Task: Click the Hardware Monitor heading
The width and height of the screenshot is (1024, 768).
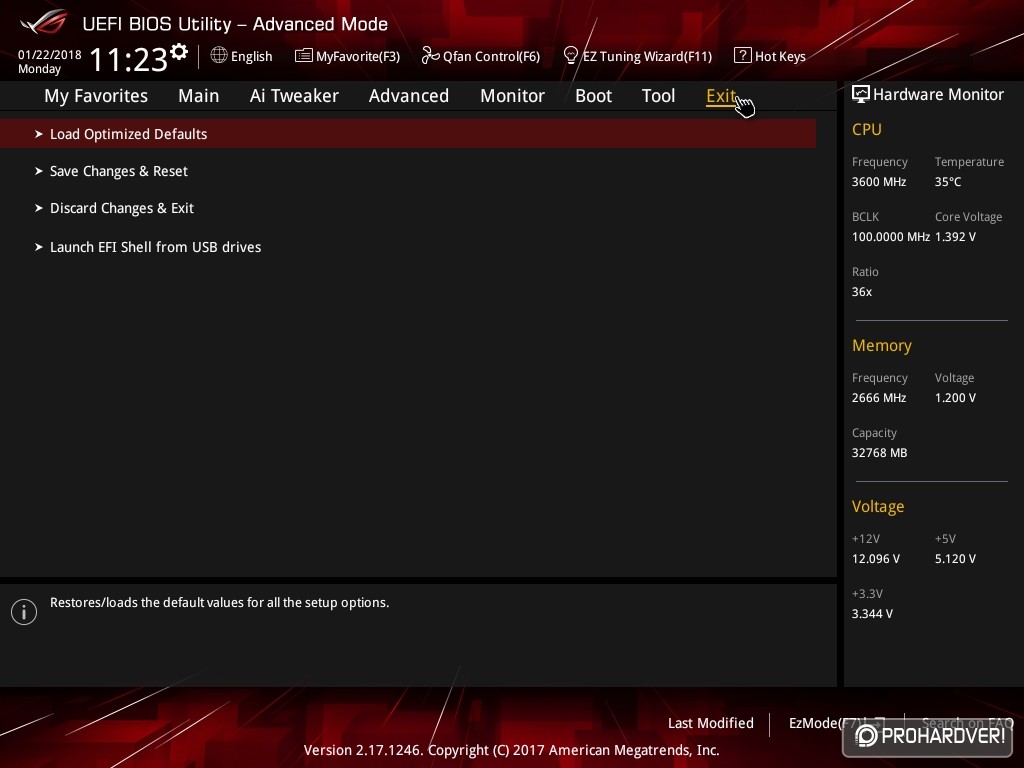Action: point(938,95)
